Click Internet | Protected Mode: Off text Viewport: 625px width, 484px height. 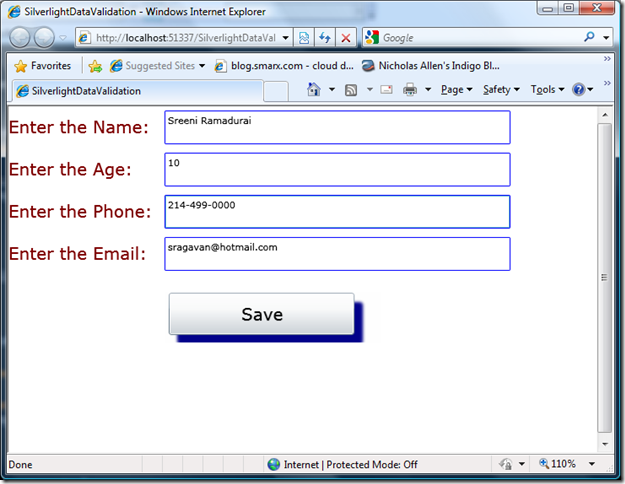pos(350,465)
